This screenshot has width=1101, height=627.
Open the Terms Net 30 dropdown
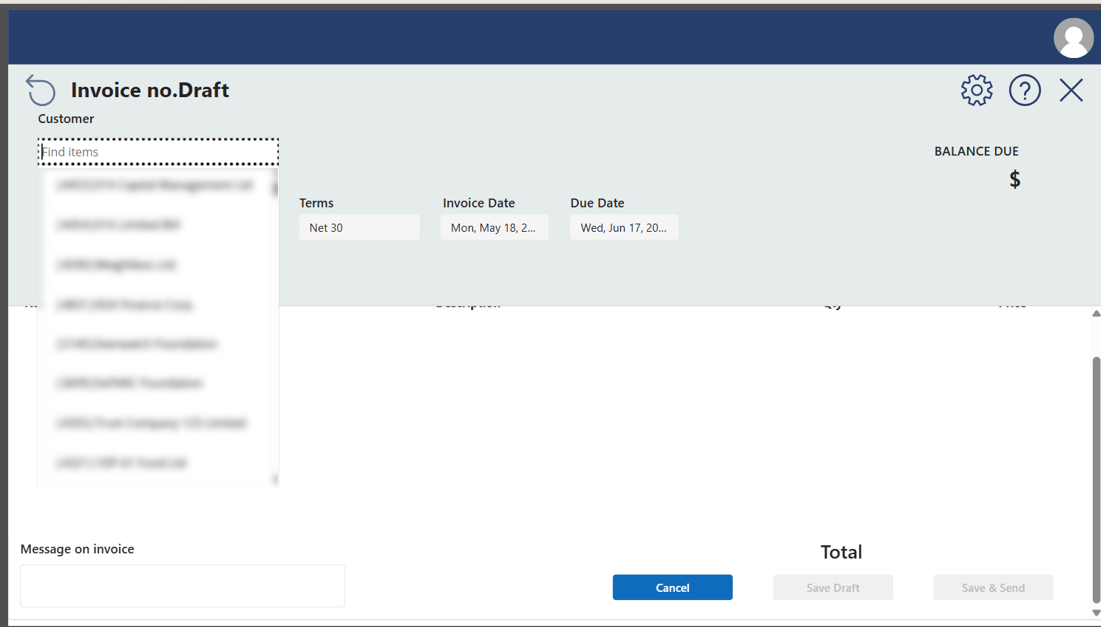[x=359, y=227]
